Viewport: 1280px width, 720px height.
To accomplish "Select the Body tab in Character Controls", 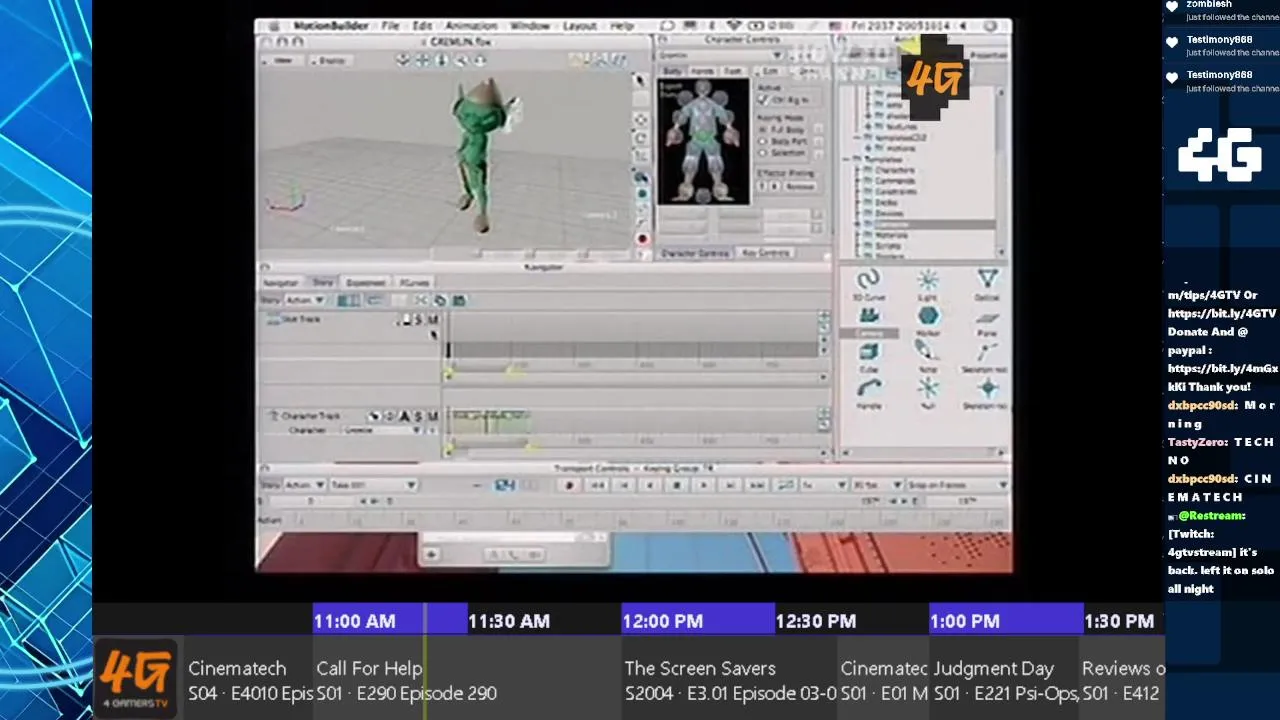I will pos(673,71).
